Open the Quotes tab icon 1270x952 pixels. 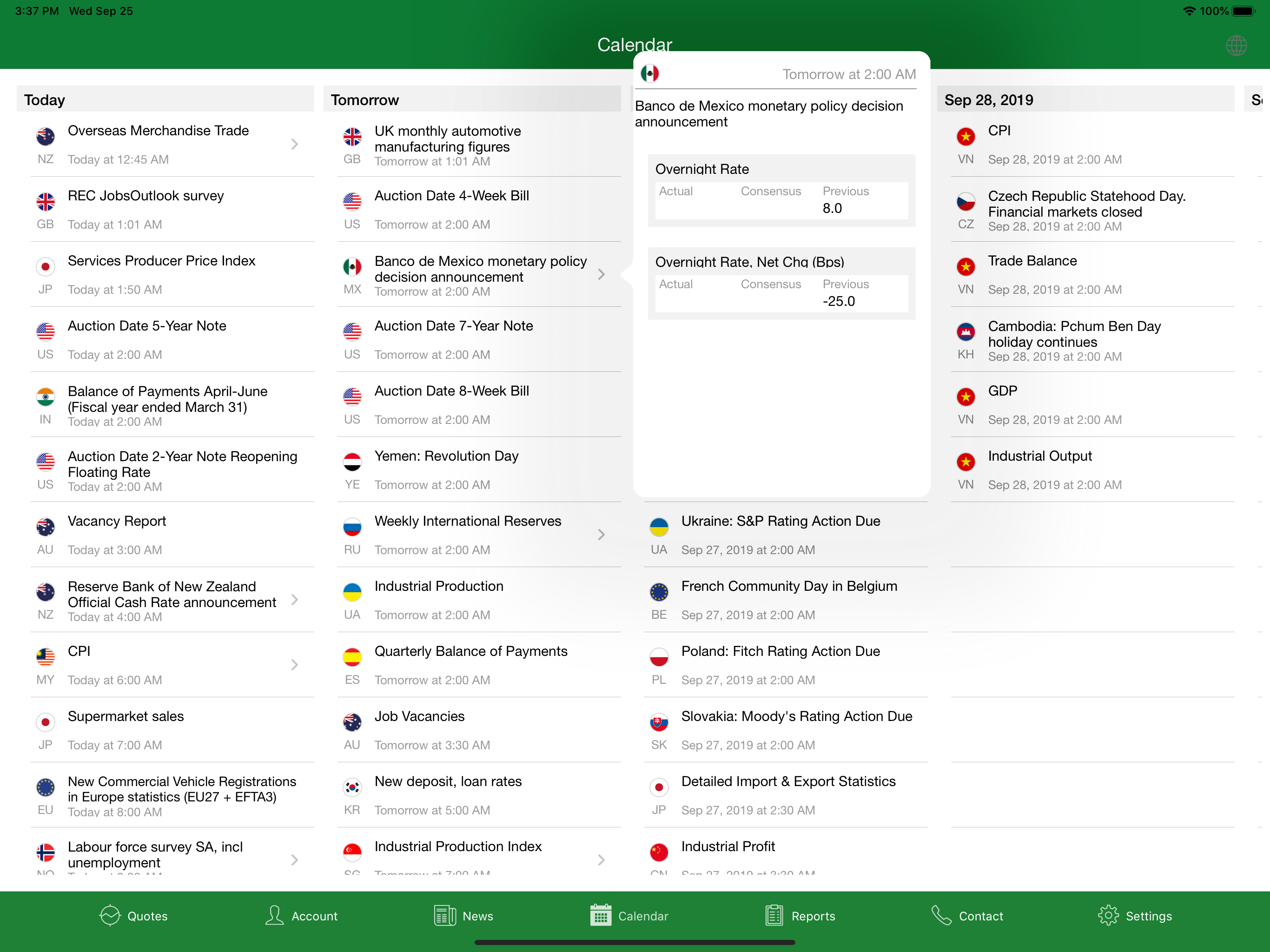(x=110, y=915)
